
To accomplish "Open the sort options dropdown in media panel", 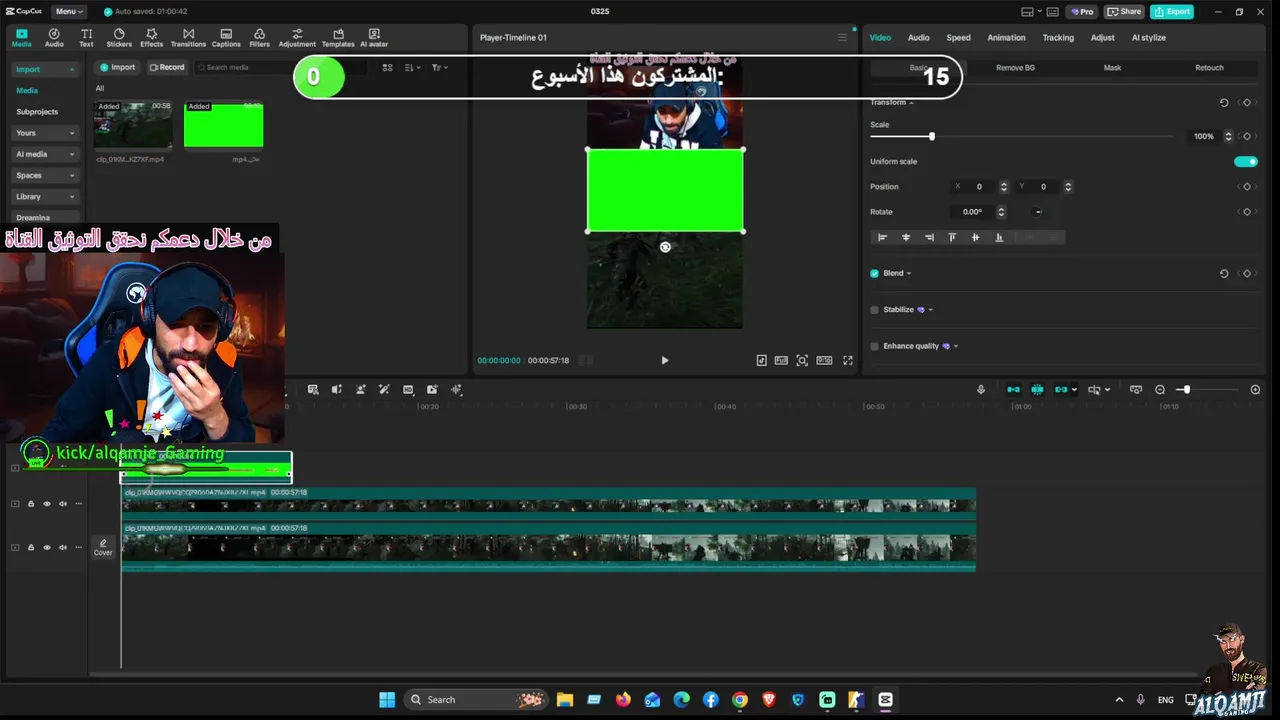I will click(413, 67).
